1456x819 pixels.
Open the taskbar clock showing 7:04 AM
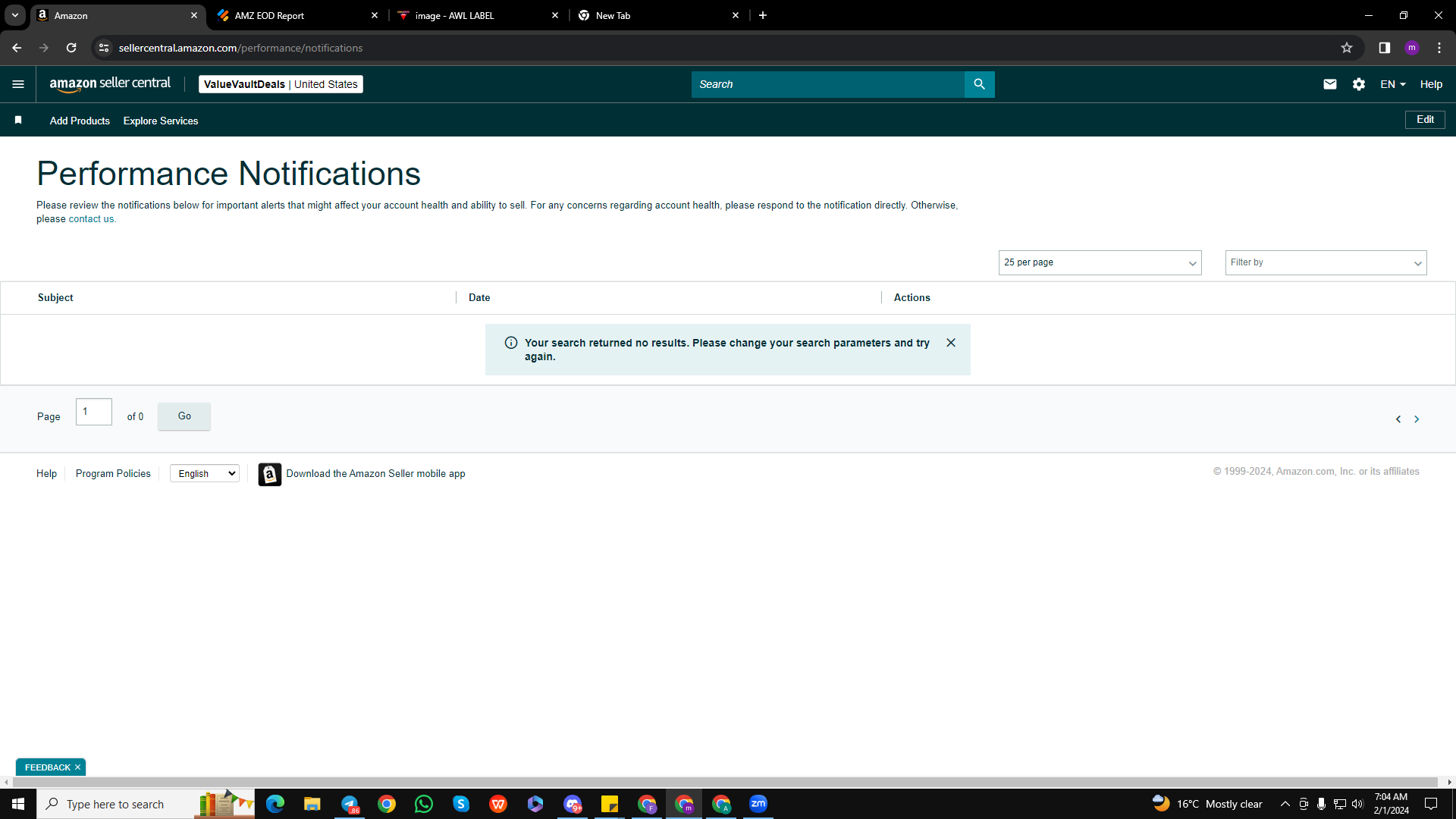click(1391, 804)
